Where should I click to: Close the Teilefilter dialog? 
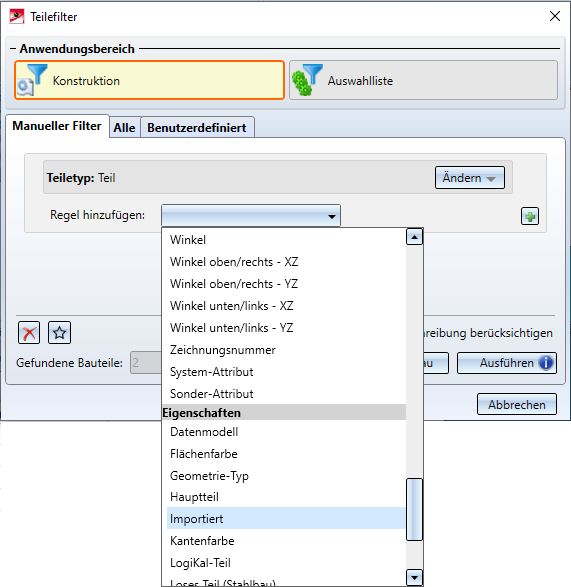pyautogui.click(x=555, y=16)
